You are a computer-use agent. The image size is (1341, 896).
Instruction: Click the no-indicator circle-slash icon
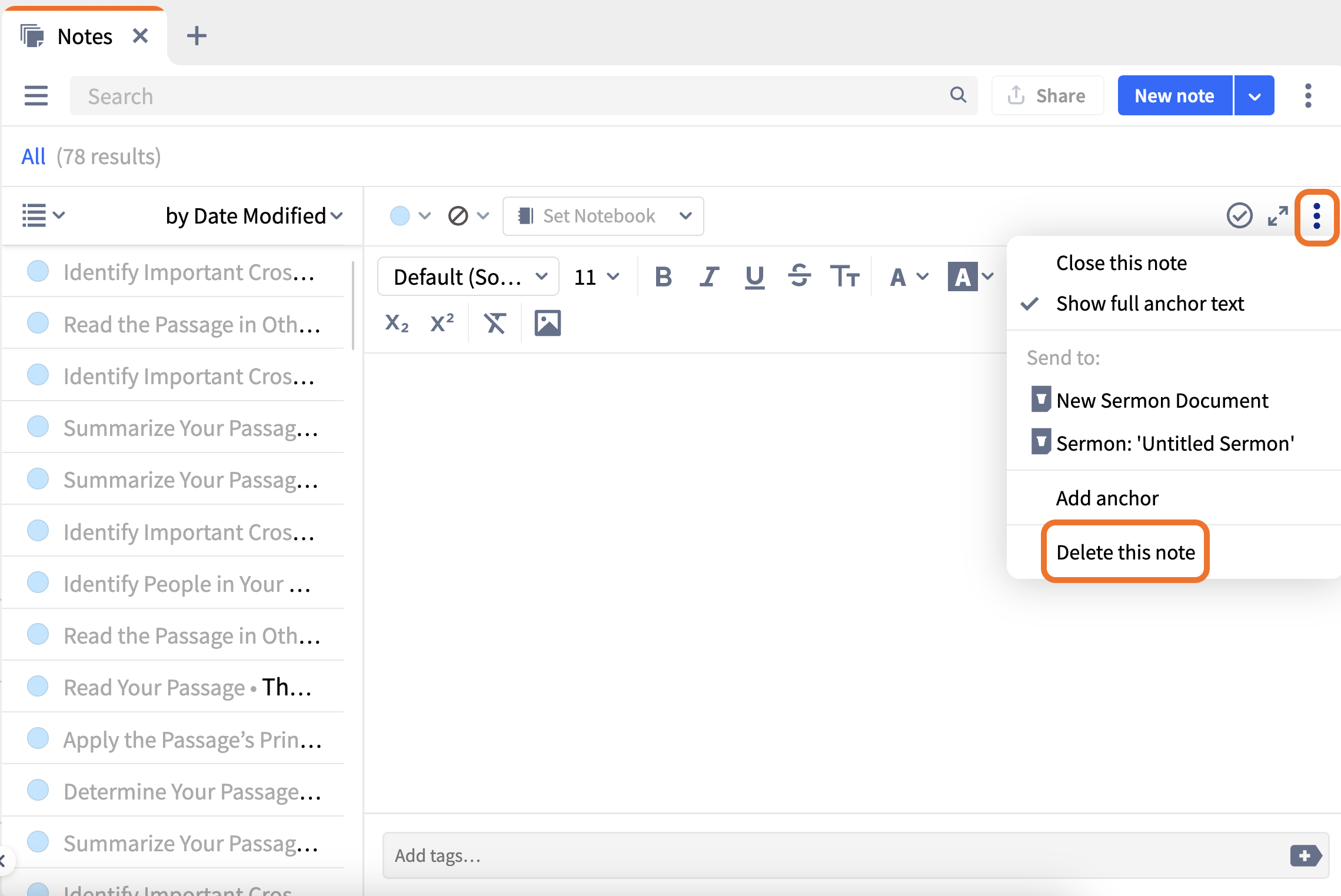[458, 216]
